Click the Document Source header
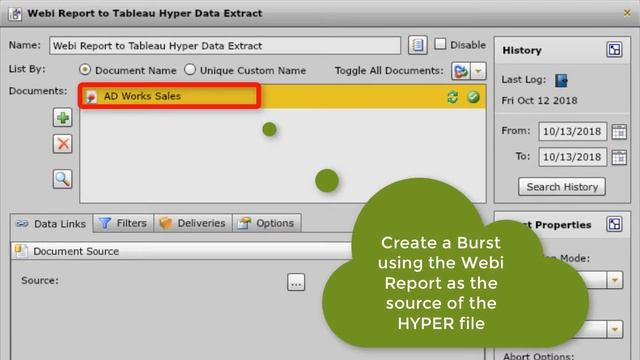The image size is (640, 360). [x=182, y=251]
